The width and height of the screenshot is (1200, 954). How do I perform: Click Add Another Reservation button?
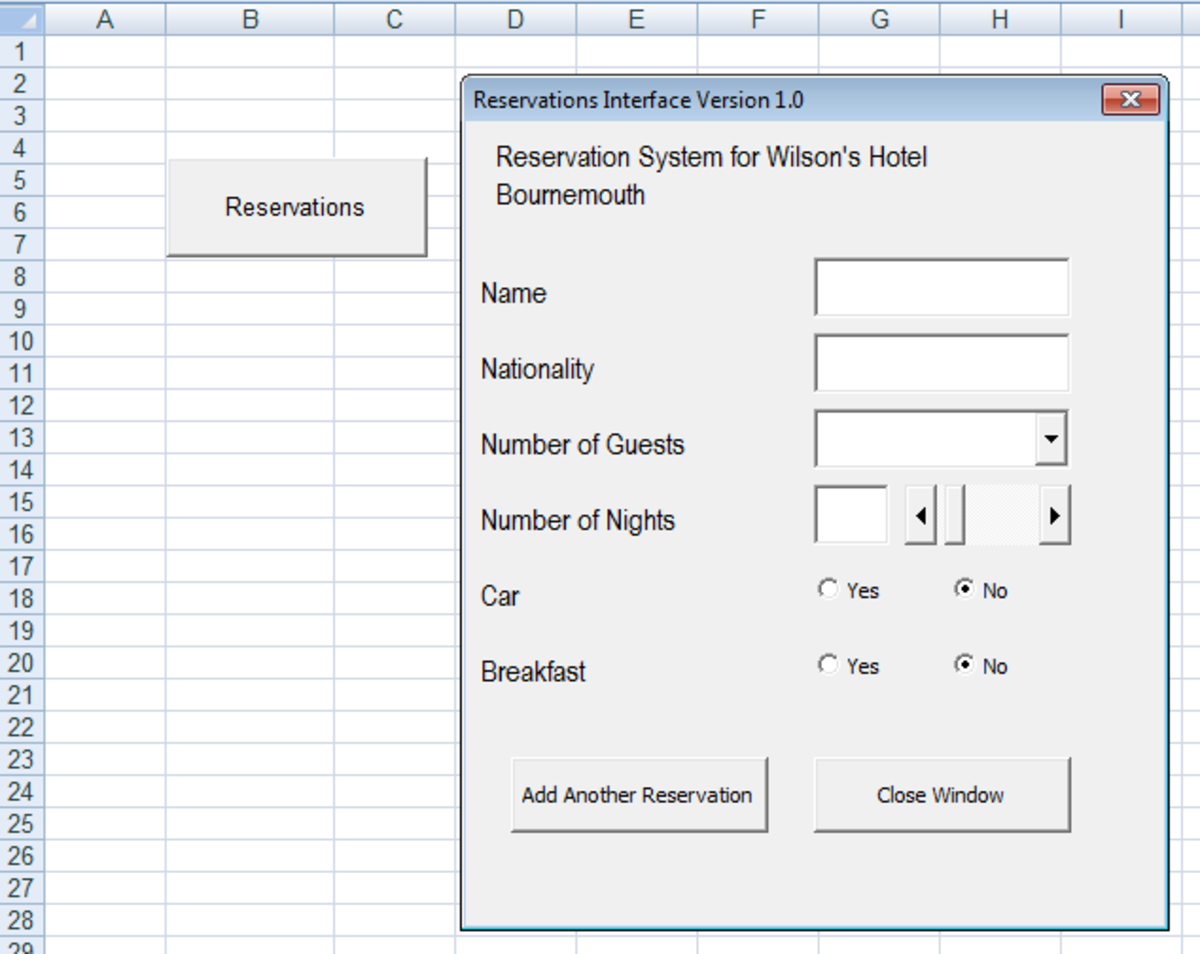(x=638, y=795)
